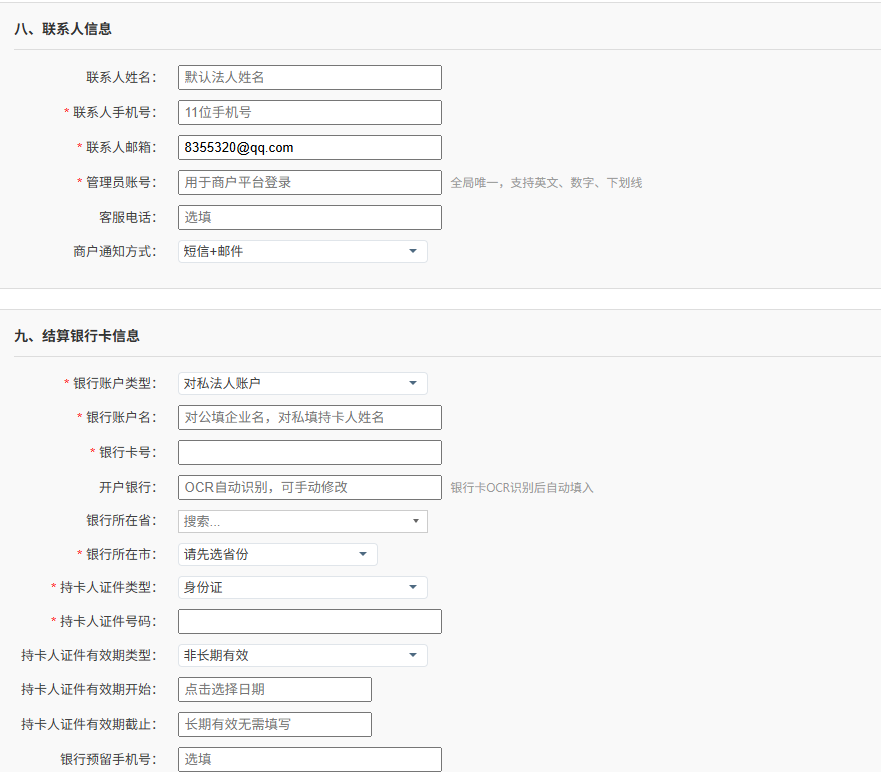881x772 pixels.
Task: Click the arrow icon on 银行所在省
Action: click(x=416, y=521)
